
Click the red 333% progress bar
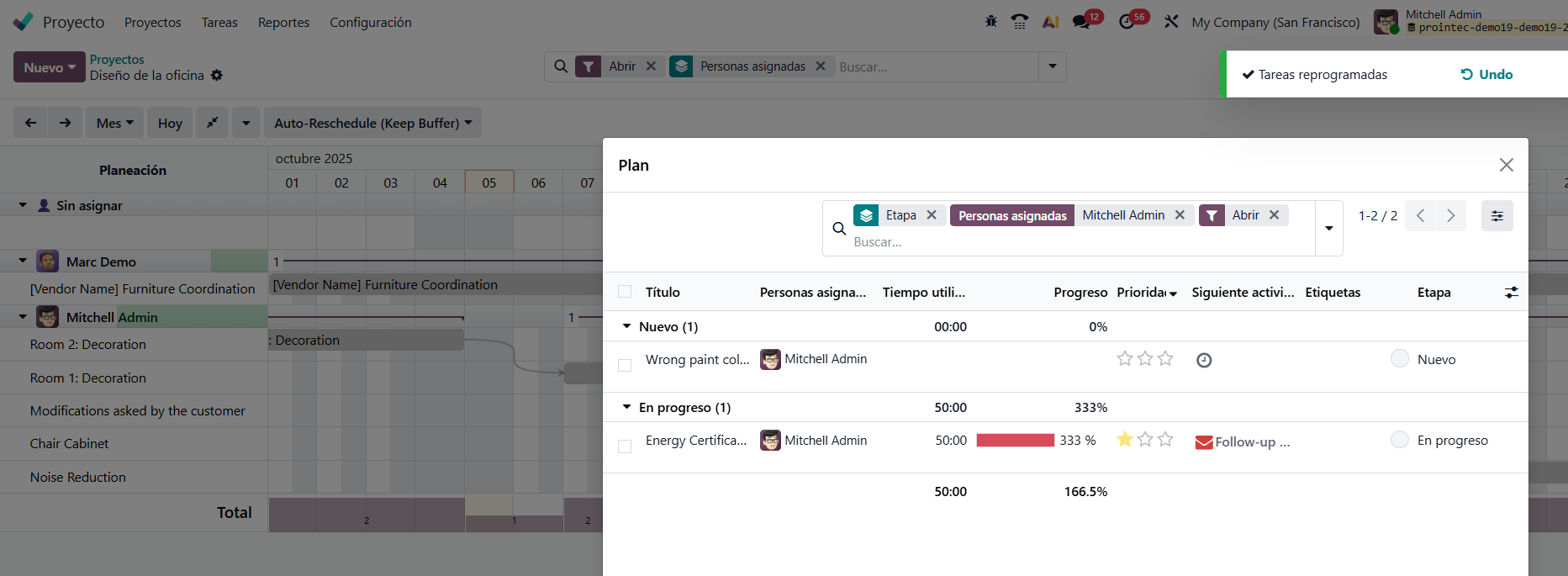(1015, 441)
